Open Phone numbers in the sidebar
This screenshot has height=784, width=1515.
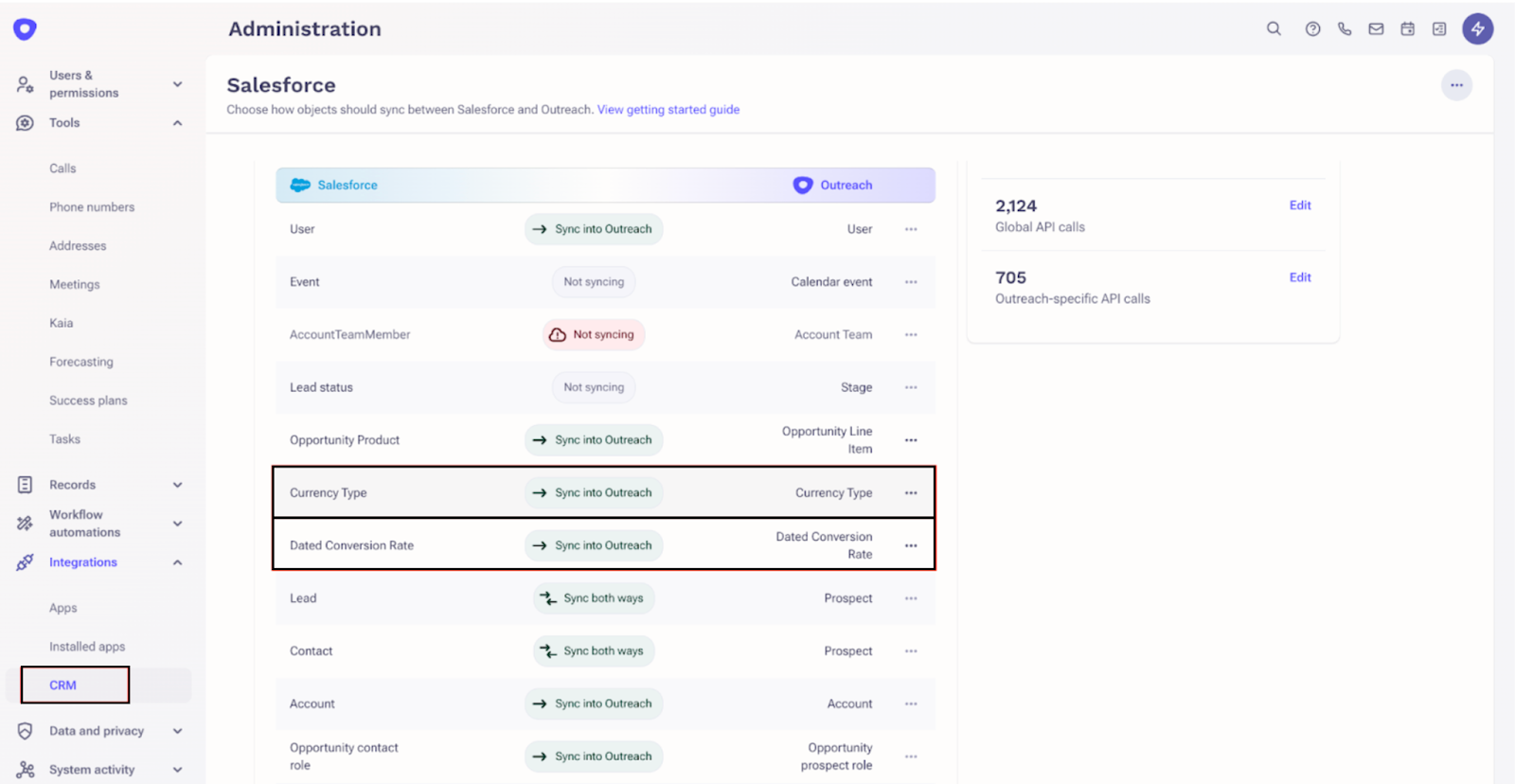(x=92, y=207)
